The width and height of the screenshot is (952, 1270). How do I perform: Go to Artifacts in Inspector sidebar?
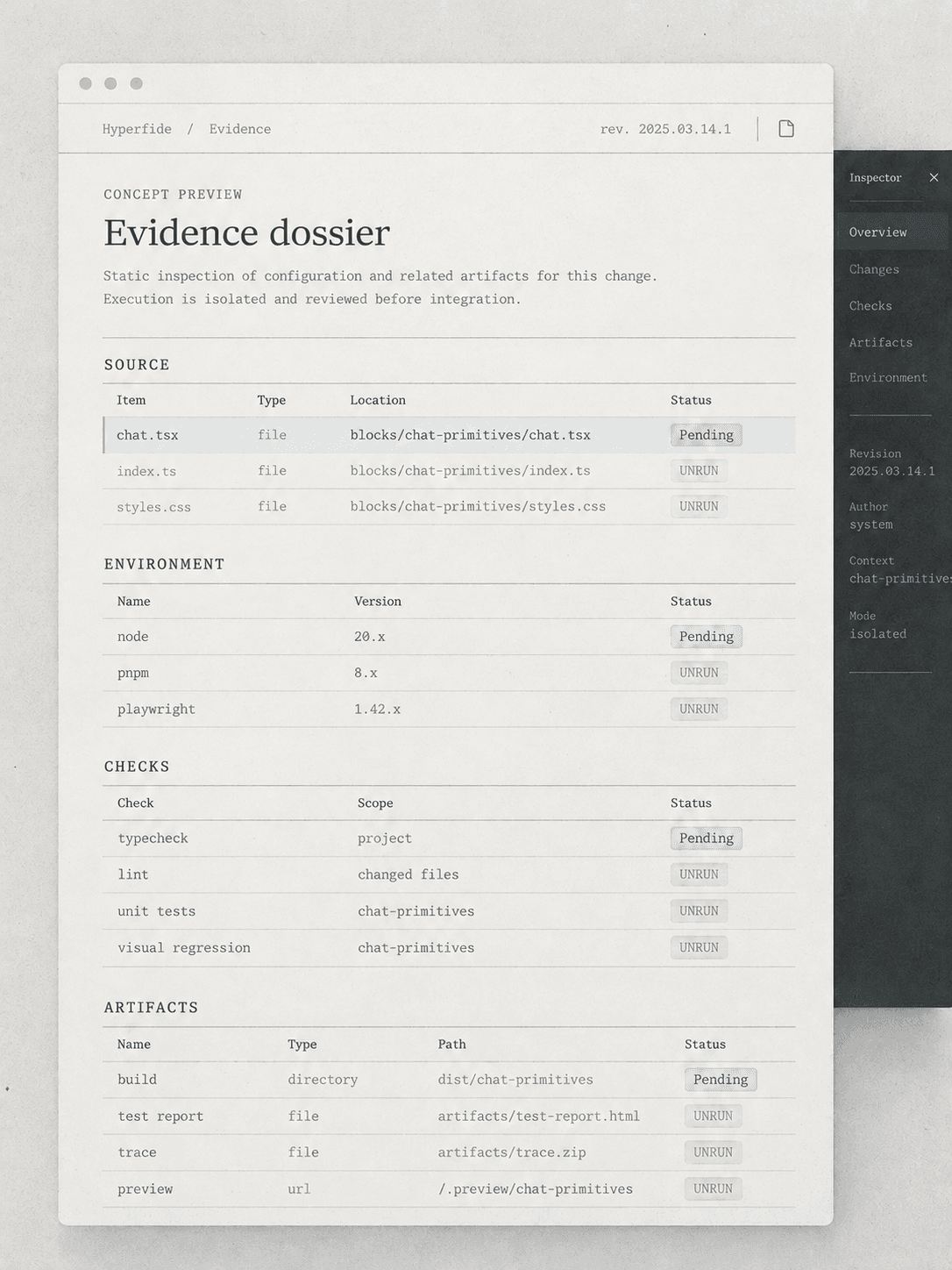coord(880,343)
